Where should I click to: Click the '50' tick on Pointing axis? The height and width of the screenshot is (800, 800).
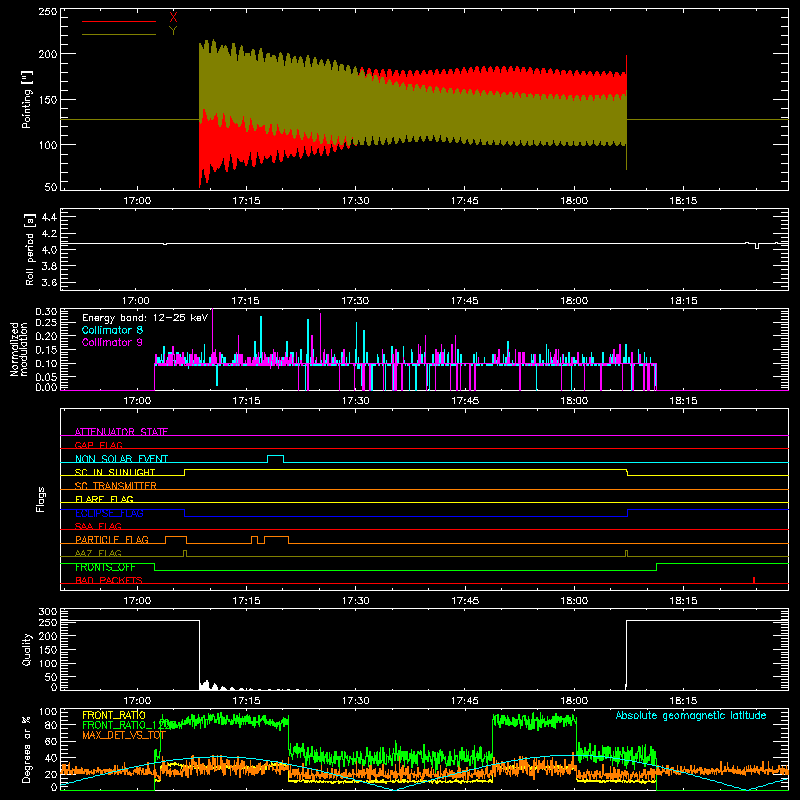click(51, 187)
